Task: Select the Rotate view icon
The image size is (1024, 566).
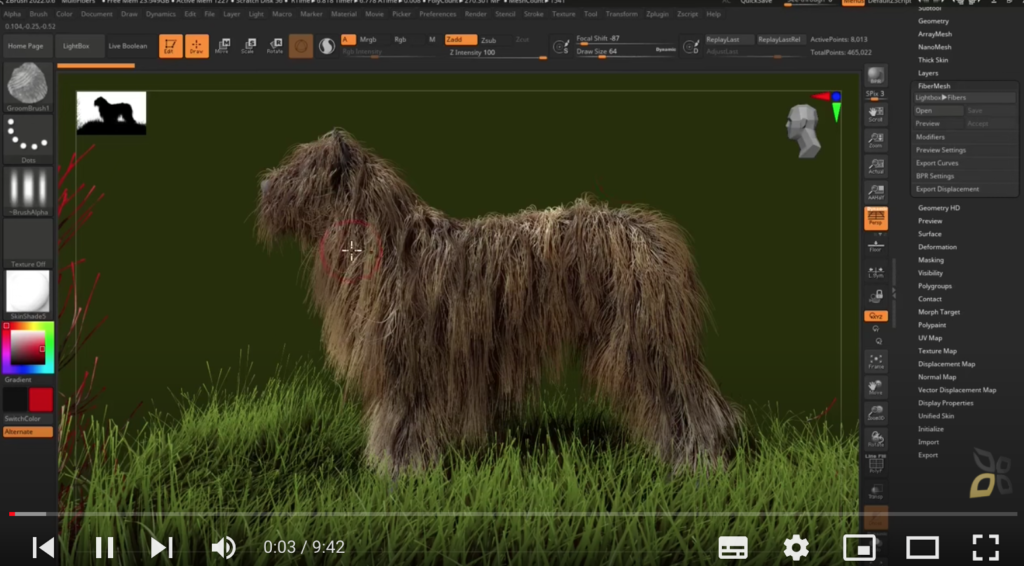Action: (875, 439)
